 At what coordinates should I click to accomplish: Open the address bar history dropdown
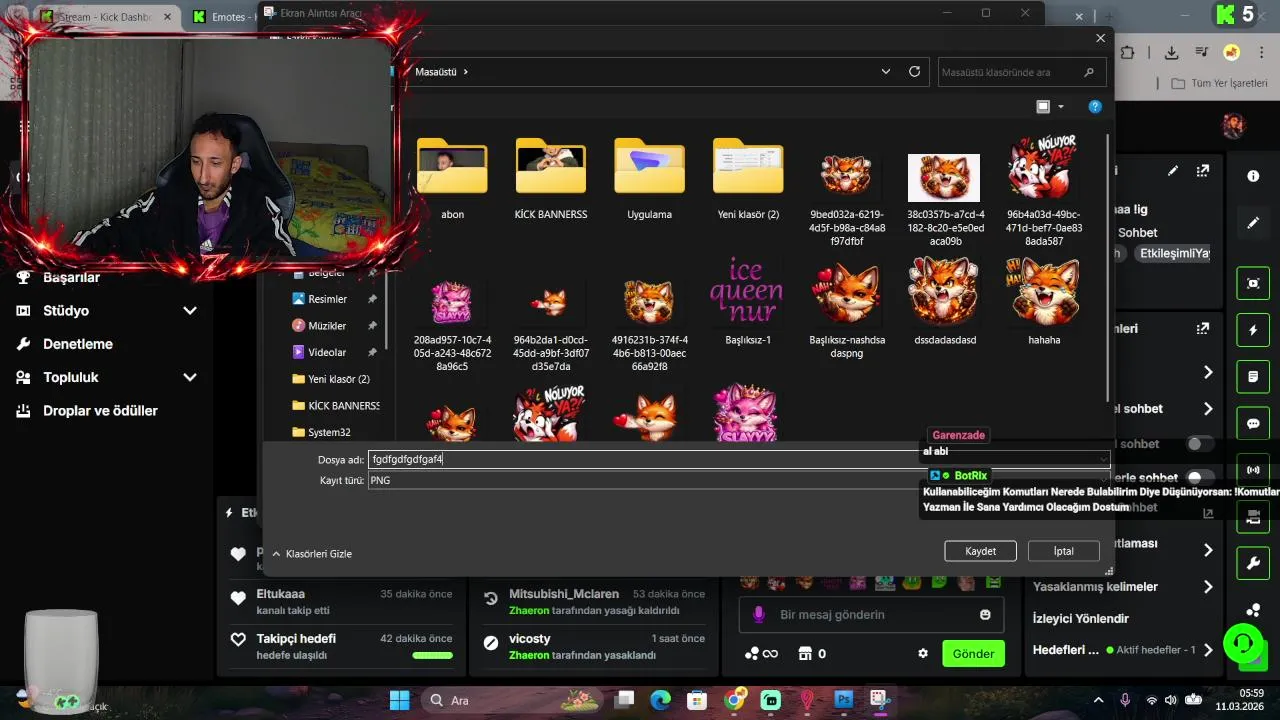886,72
